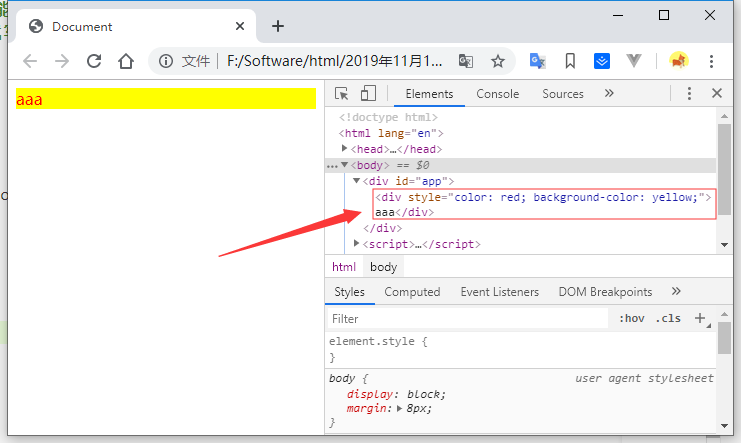Screen dimensions: 741x443
Task: Reload the current page
Action: tap(94, 61)
